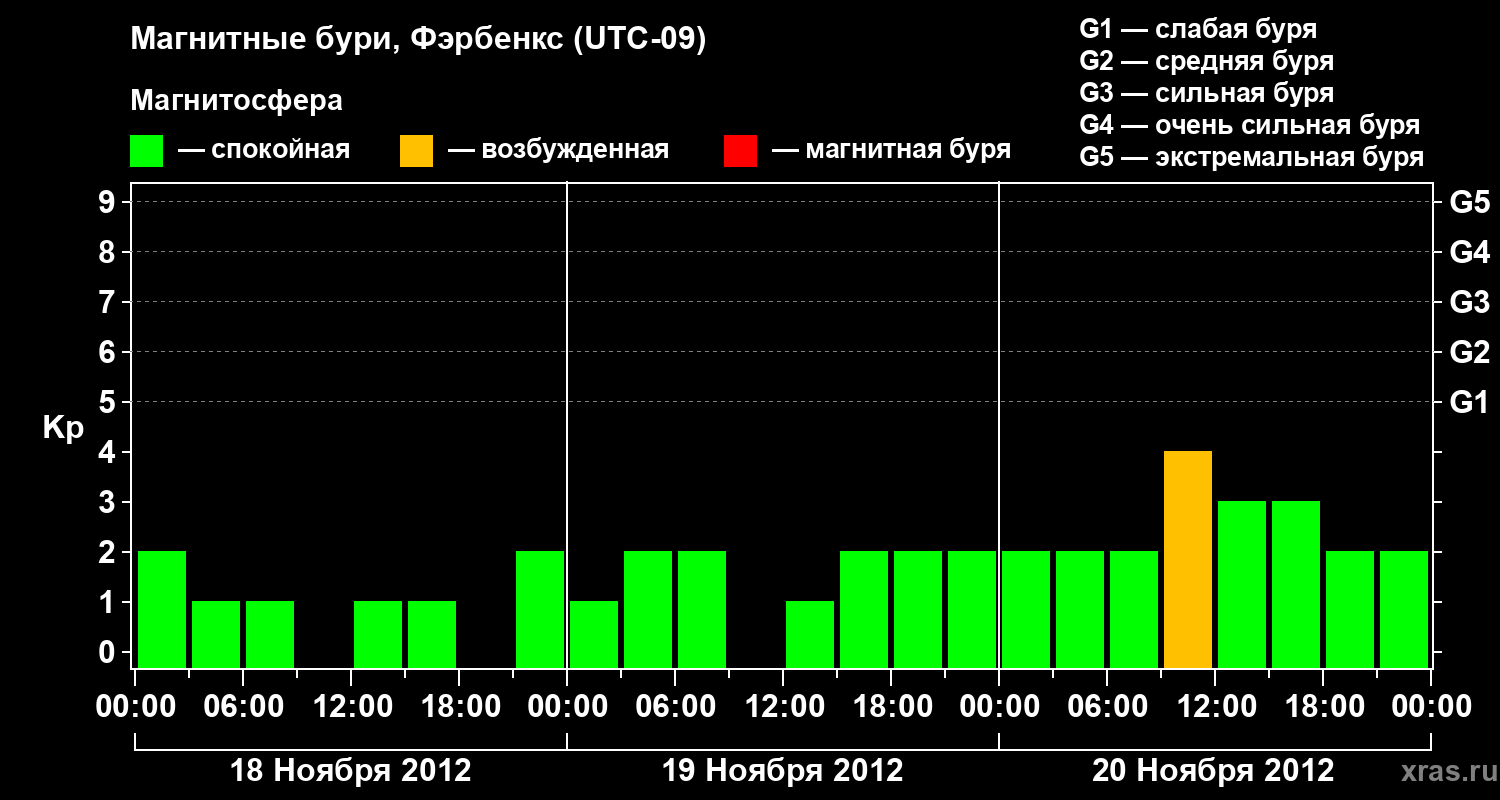The width and height of the screenshot is (1500, 800).
Task: Click the red 'магнитная буря' legend swatch
Action: 740,151
